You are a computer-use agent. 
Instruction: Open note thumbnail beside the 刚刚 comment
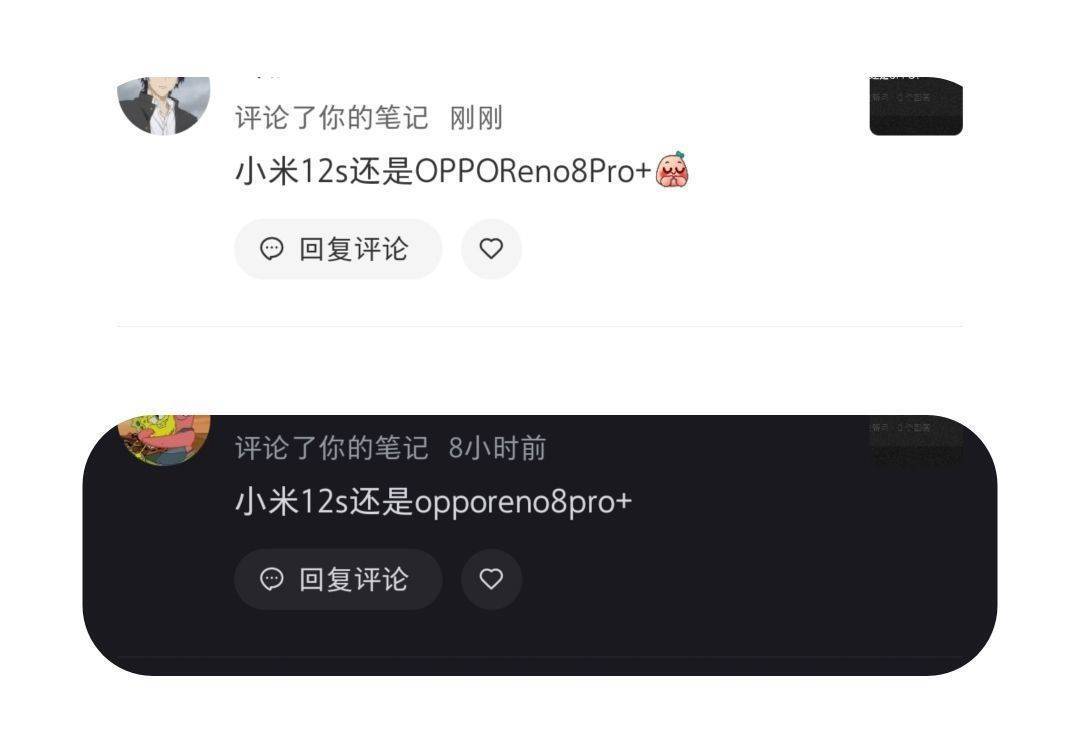pos(916,105)
